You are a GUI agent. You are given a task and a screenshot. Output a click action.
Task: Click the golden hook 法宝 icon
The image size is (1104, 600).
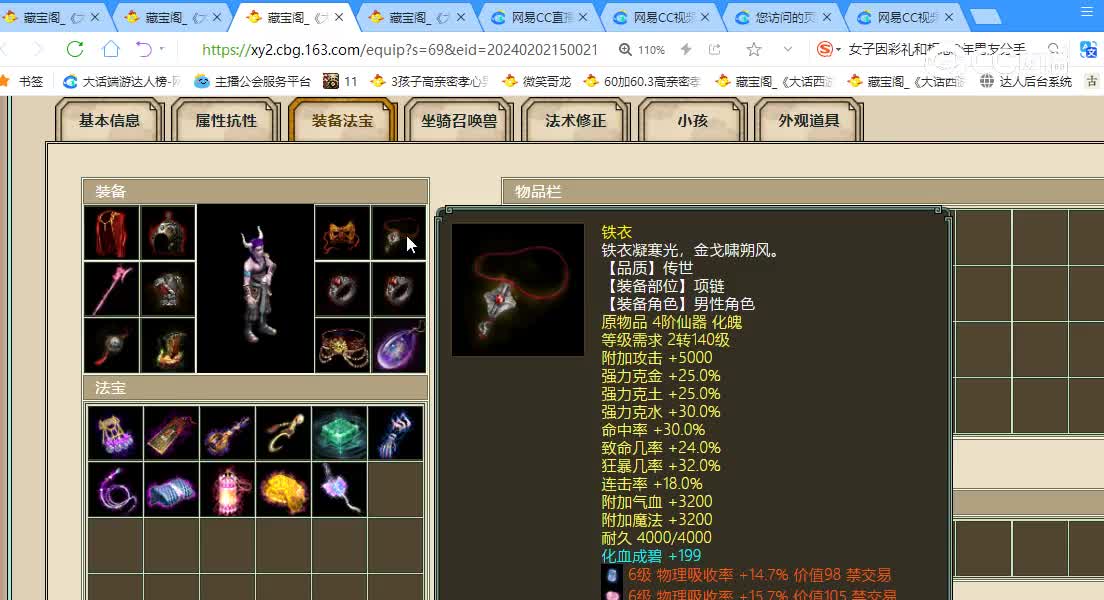click(283, 433)
